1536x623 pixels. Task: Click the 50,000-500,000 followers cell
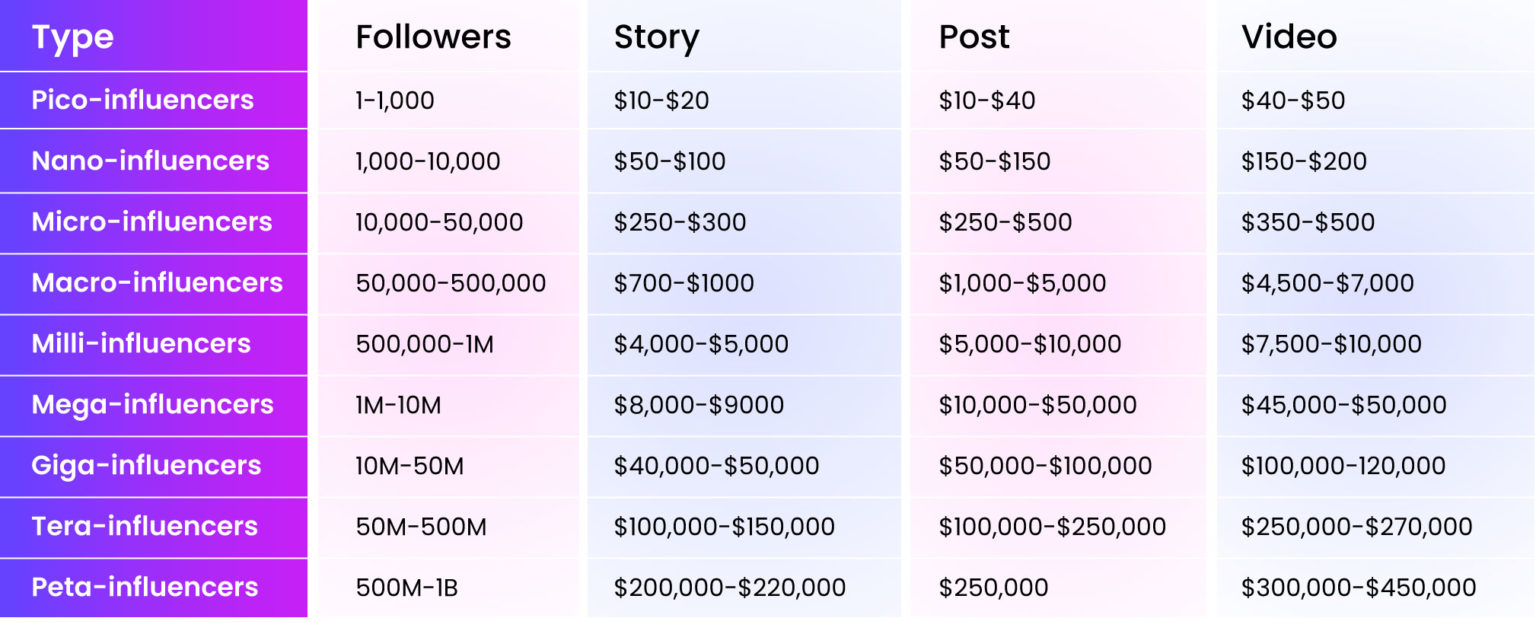[450, 283]
